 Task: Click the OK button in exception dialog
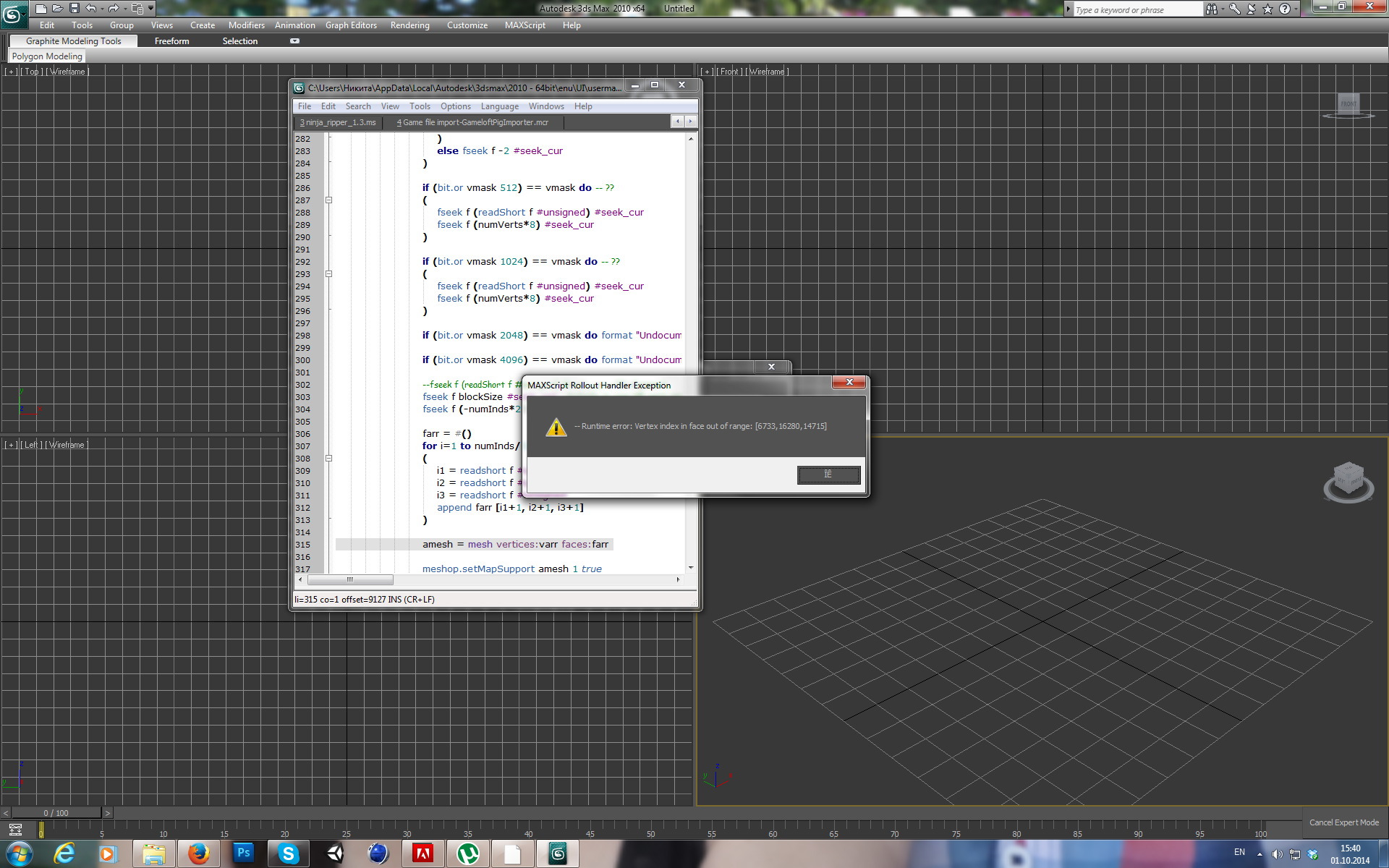(828, 475)
